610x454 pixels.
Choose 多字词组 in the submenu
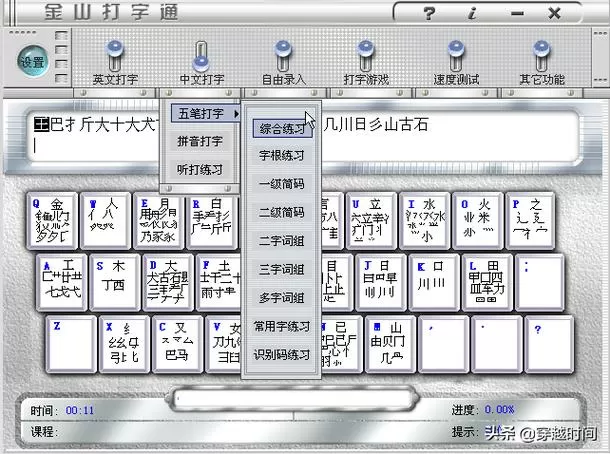[x=282, y=298]
